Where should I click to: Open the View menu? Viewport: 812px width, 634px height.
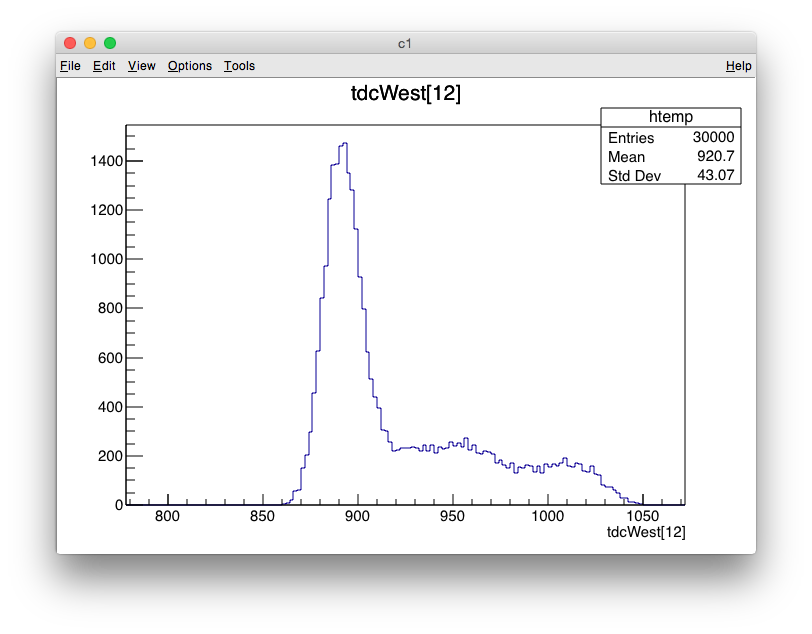pos(141,66)
